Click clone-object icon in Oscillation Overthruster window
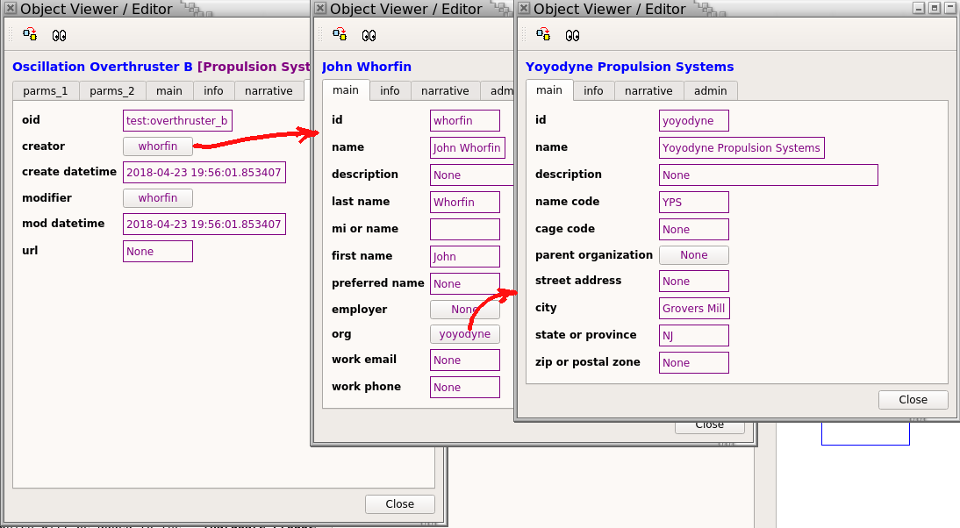This screenshot has width=960, height=528. [30, 35]
